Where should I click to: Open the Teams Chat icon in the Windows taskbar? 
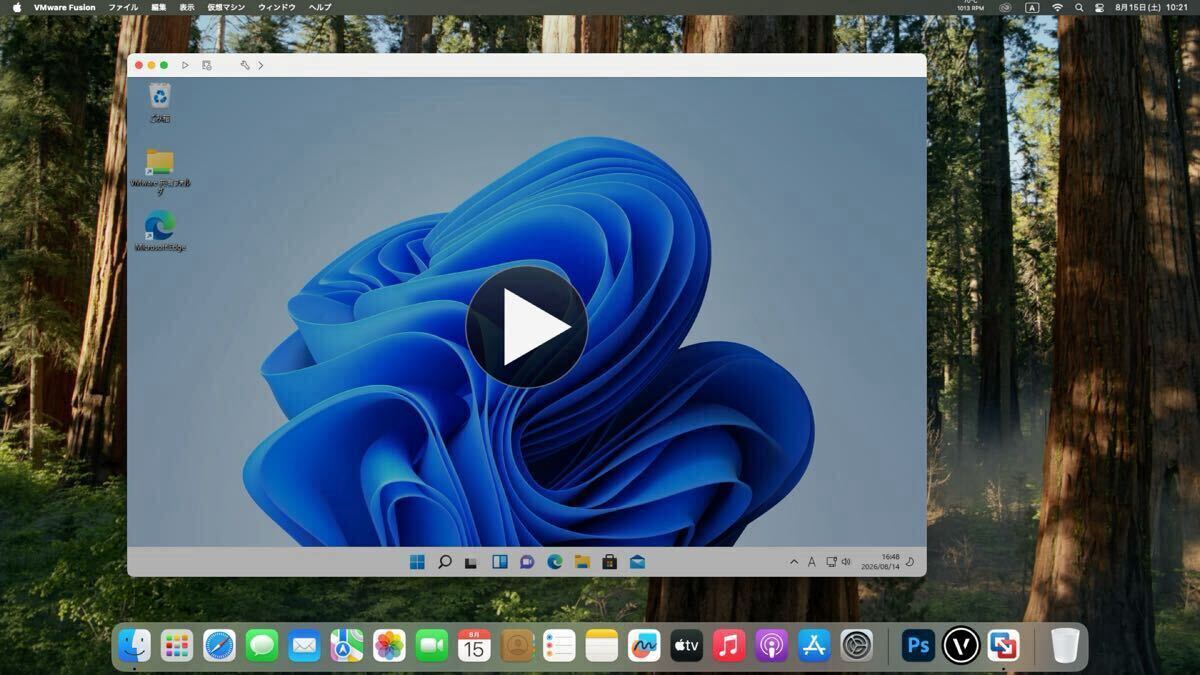click(527, 562)
